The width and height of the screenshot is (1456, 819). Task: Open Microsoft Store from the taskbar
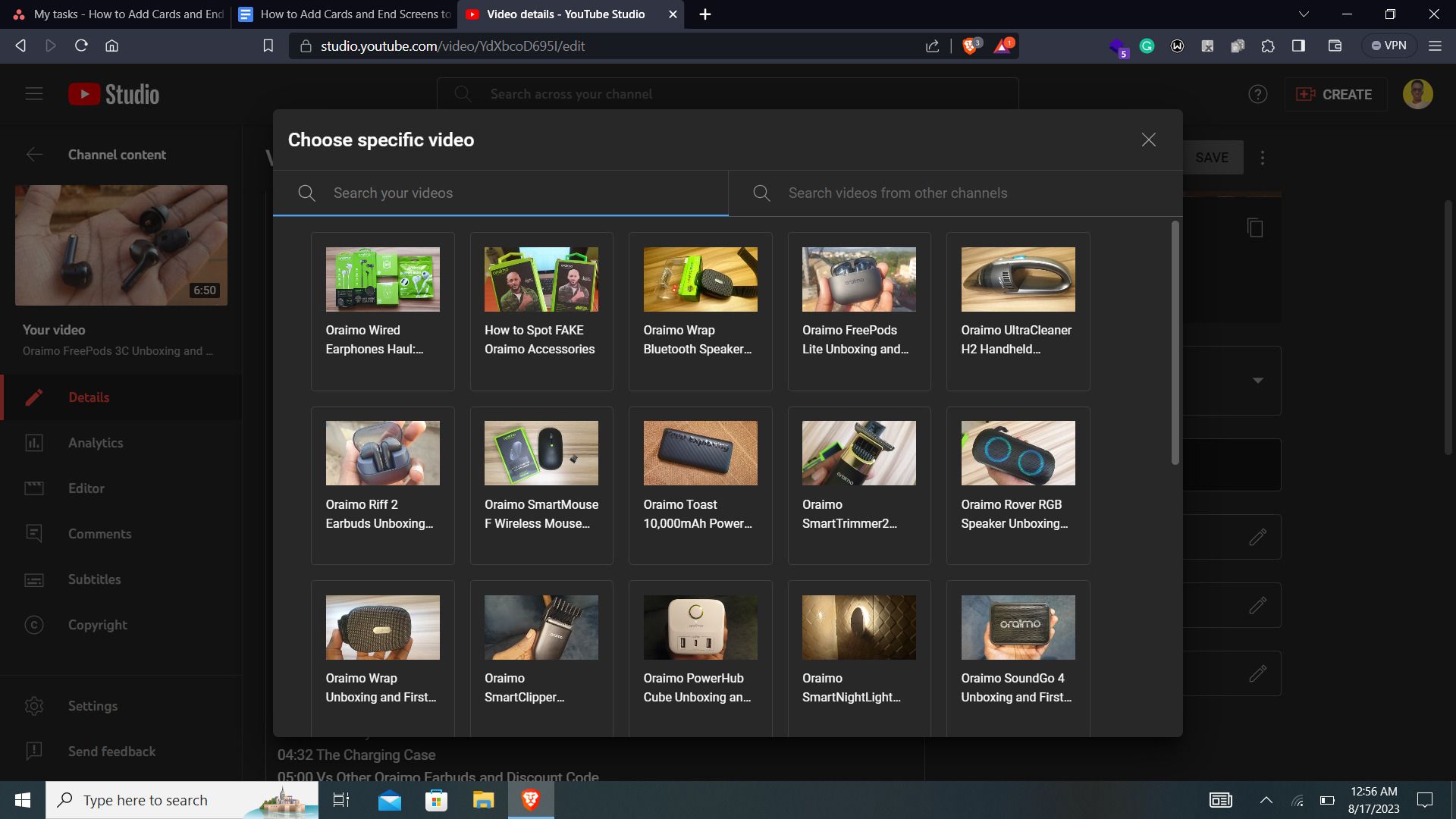[436, 800]
